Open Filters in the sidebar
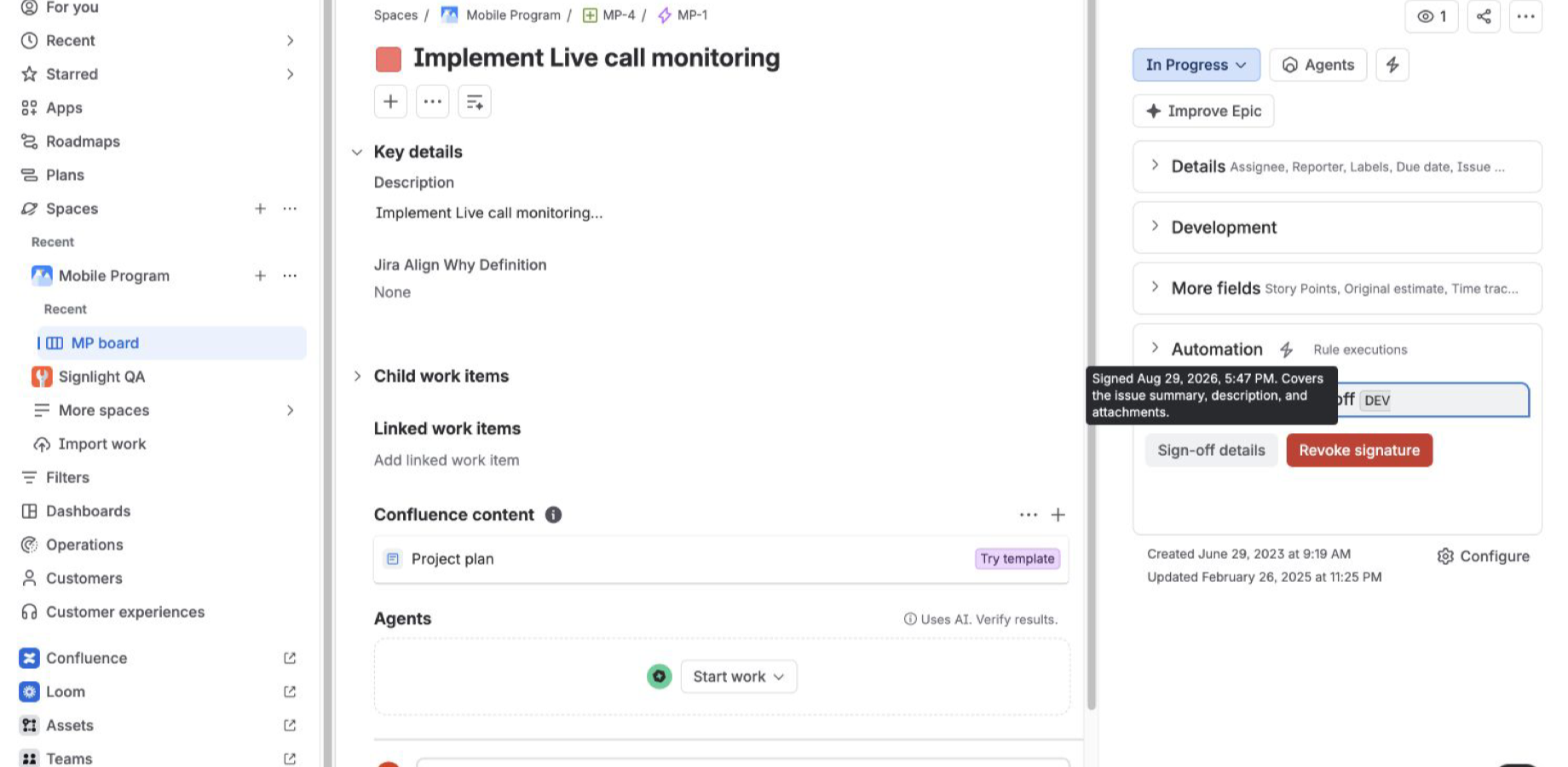This screenshot has height=767, width=1568. coord(67,478)
